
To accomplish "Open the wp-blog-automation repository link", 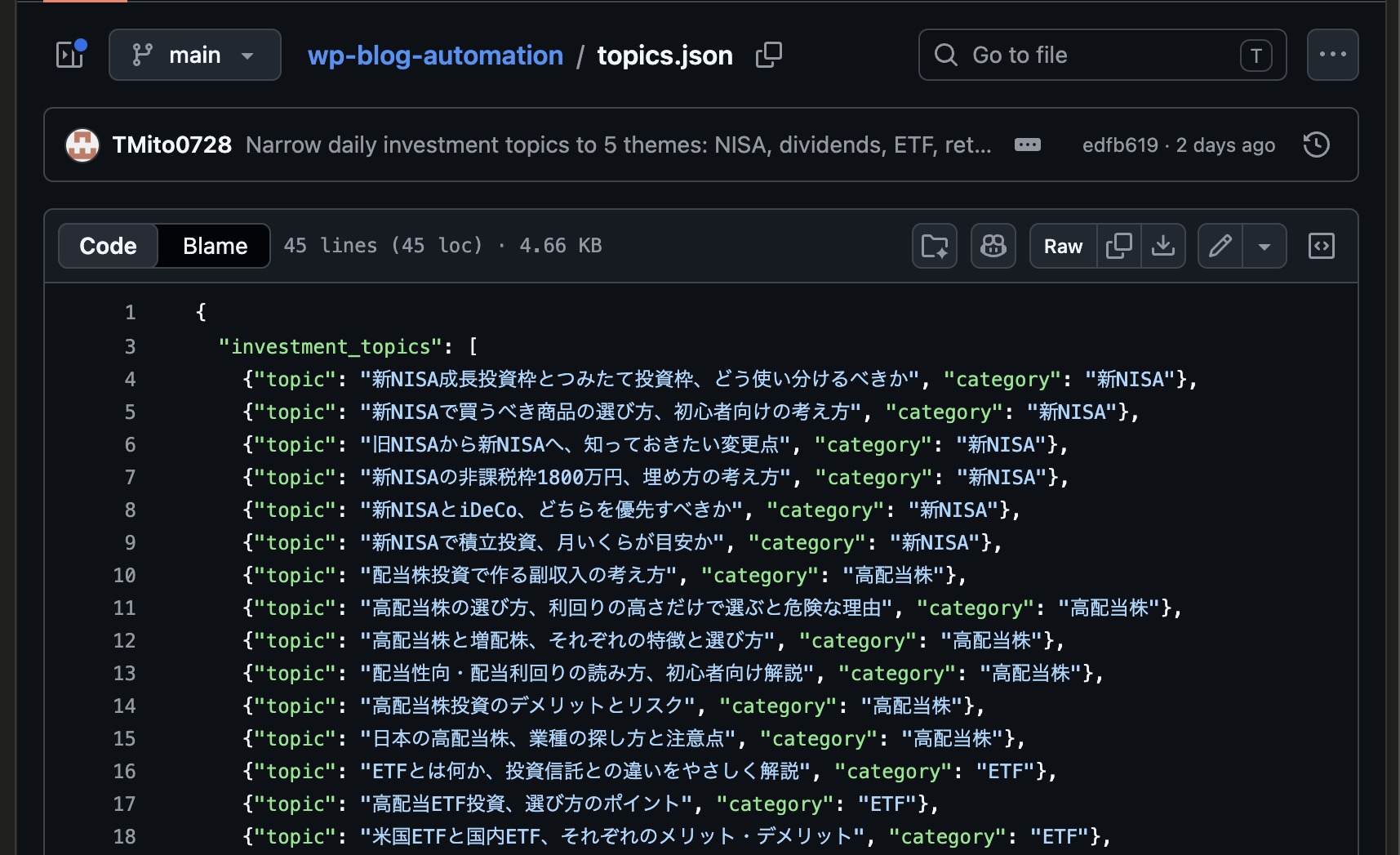I will [435, 55].
